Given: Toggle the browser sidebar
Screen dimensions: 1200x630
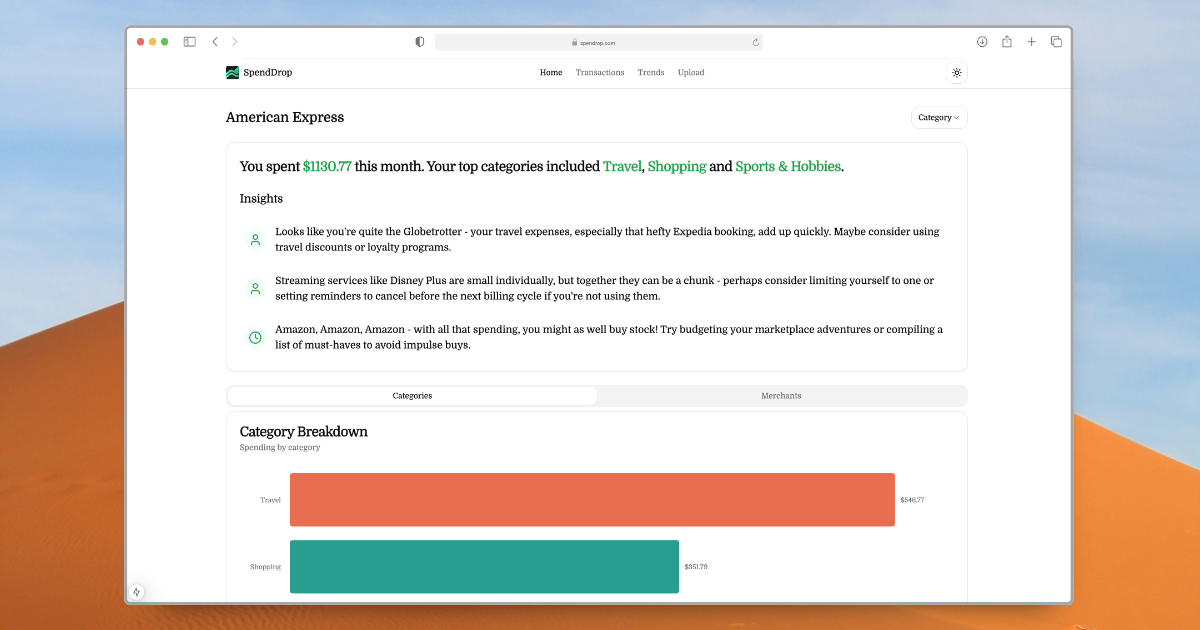Looking at the screenshot, I should [x=189, y=41].
